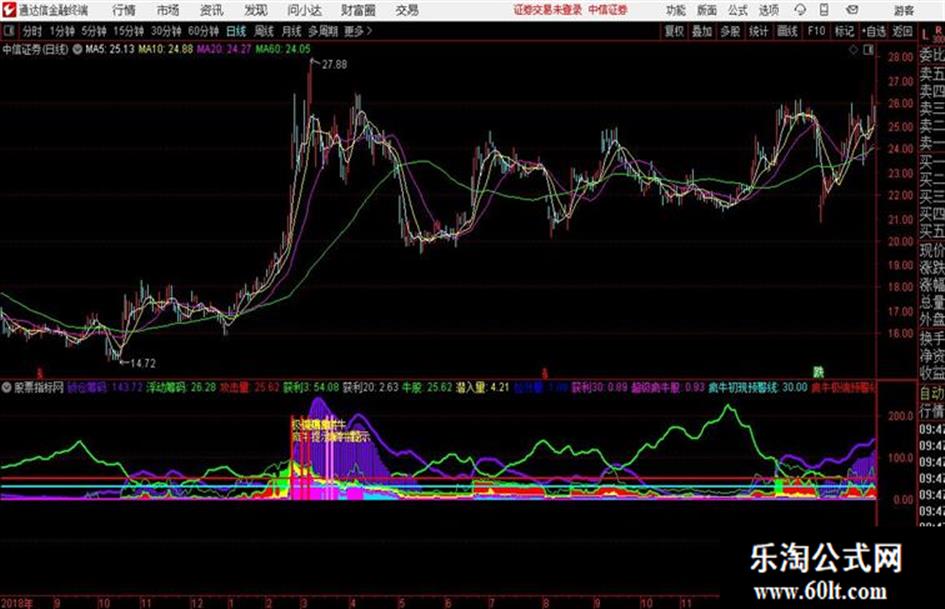Click the MA10: 24.88 indicator value

coord(166,49)
